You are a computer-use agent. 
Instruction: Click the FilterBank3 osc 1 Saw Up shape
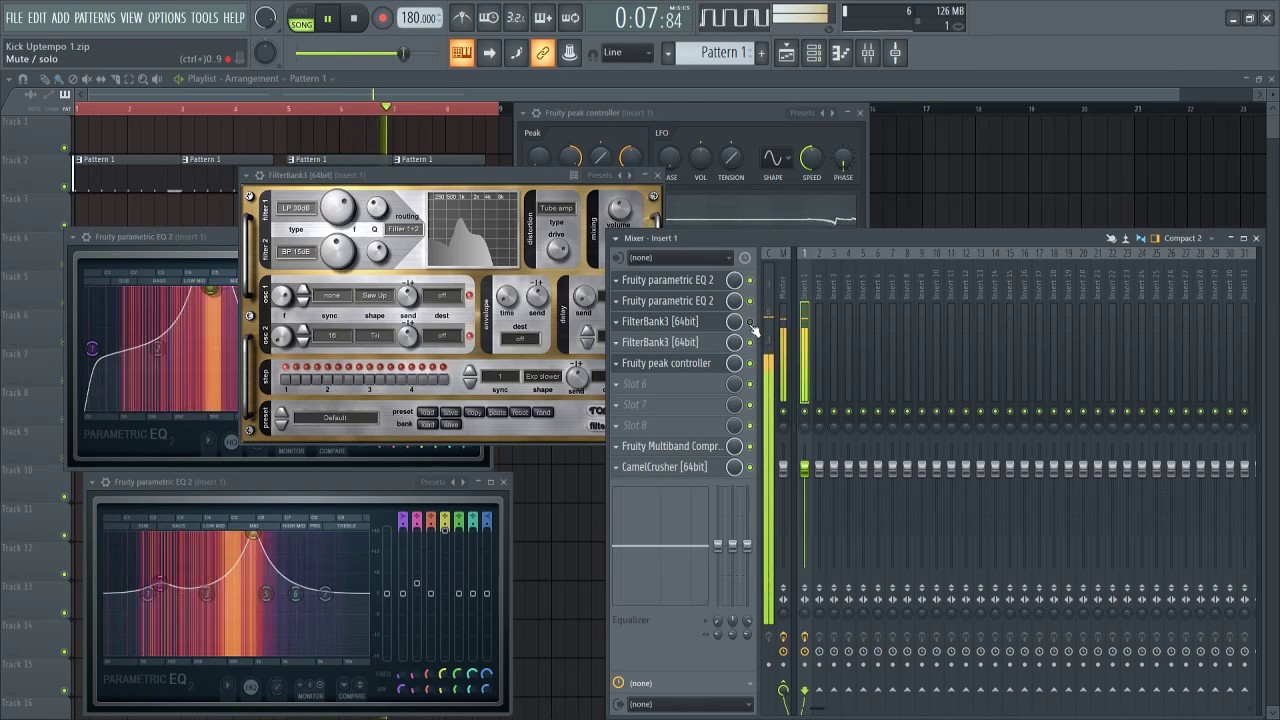click(x=374, y=296)
